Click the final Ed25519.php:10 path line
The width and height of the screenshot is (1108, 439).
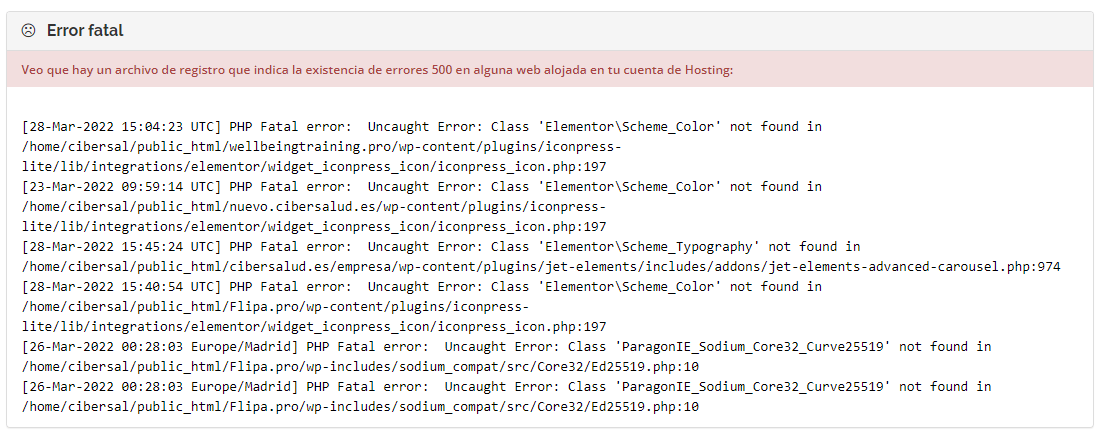click(x=360, y=407)
